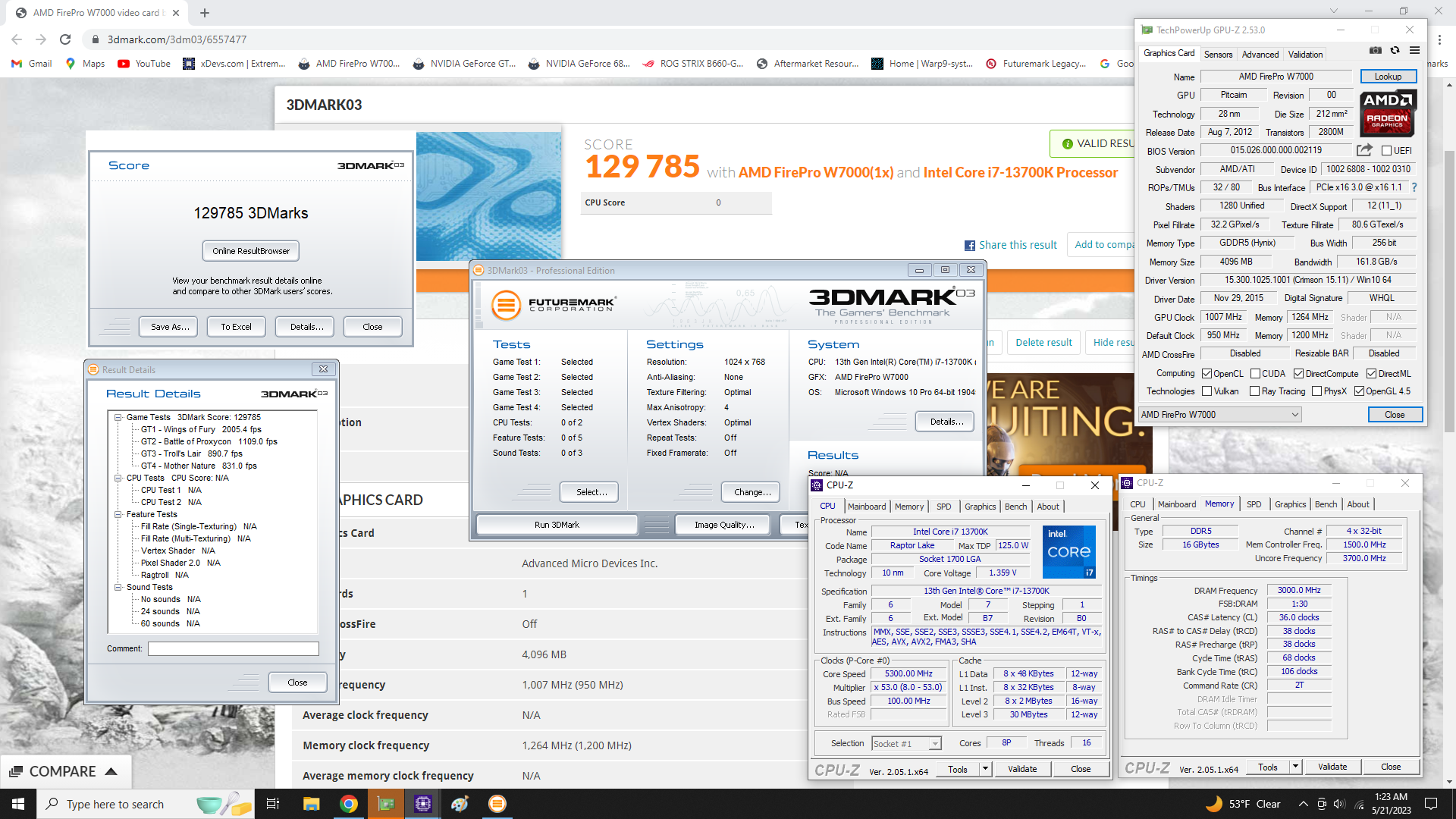Toggle the Ray Tracing checkbox

coord(1254,391)
